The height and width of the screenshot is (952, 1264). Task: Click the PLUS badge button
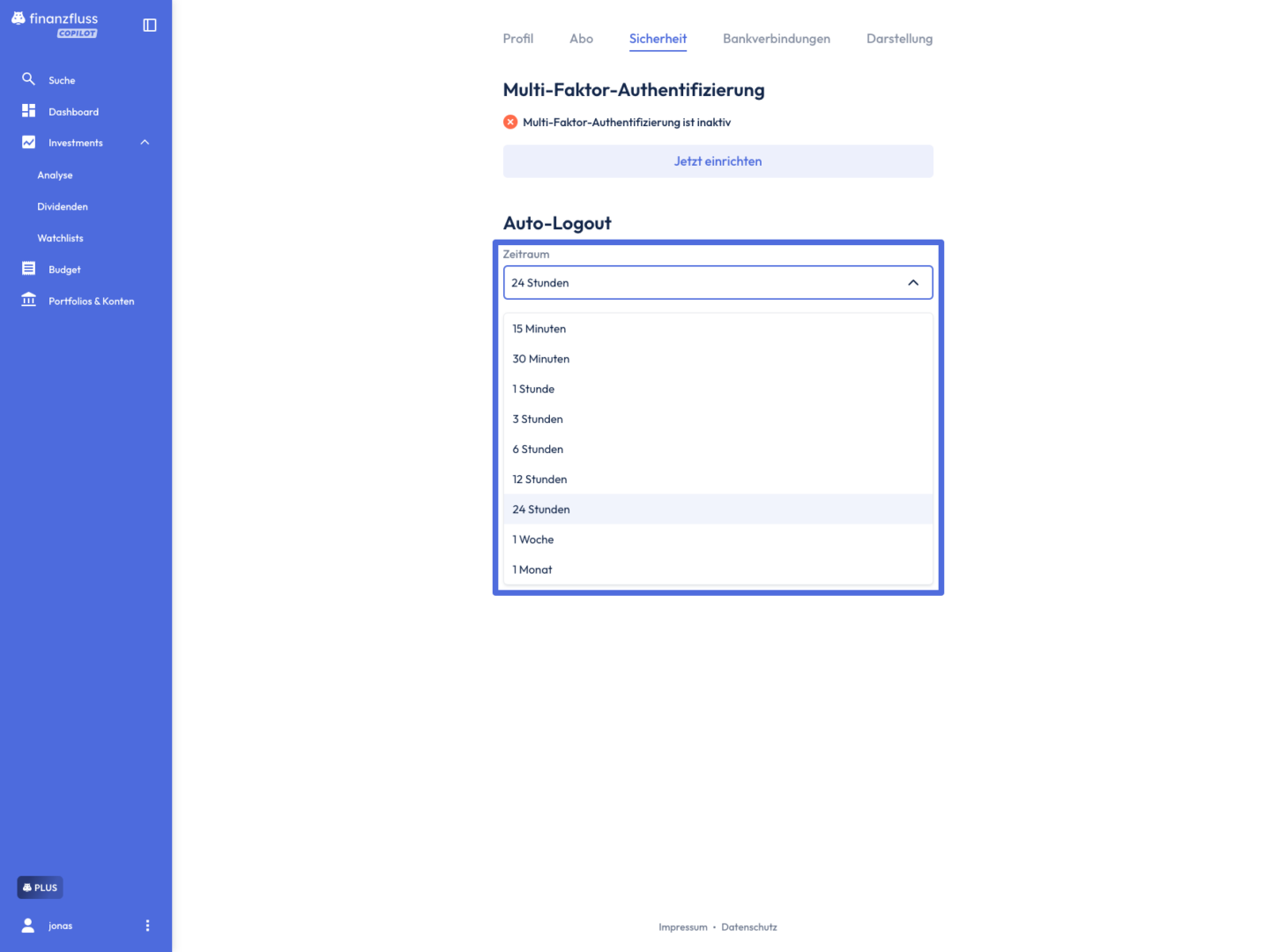pos(40,888)
